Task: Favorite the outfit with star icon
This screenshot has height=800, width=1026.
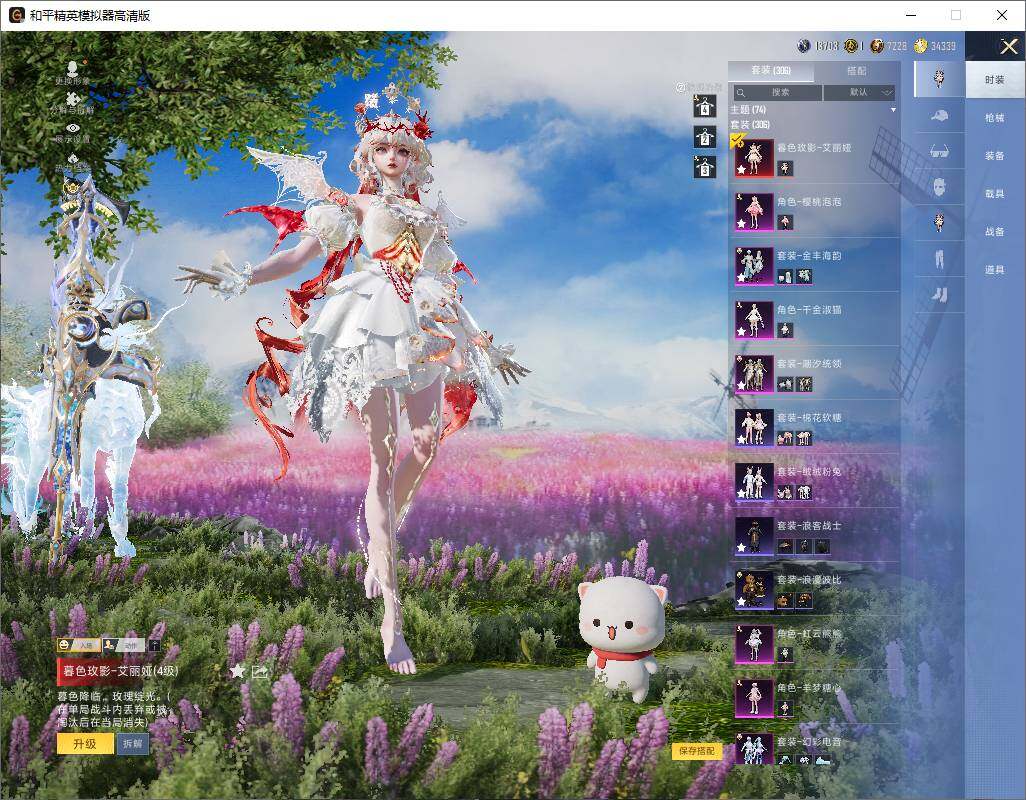Action: [x=238, y=670]
